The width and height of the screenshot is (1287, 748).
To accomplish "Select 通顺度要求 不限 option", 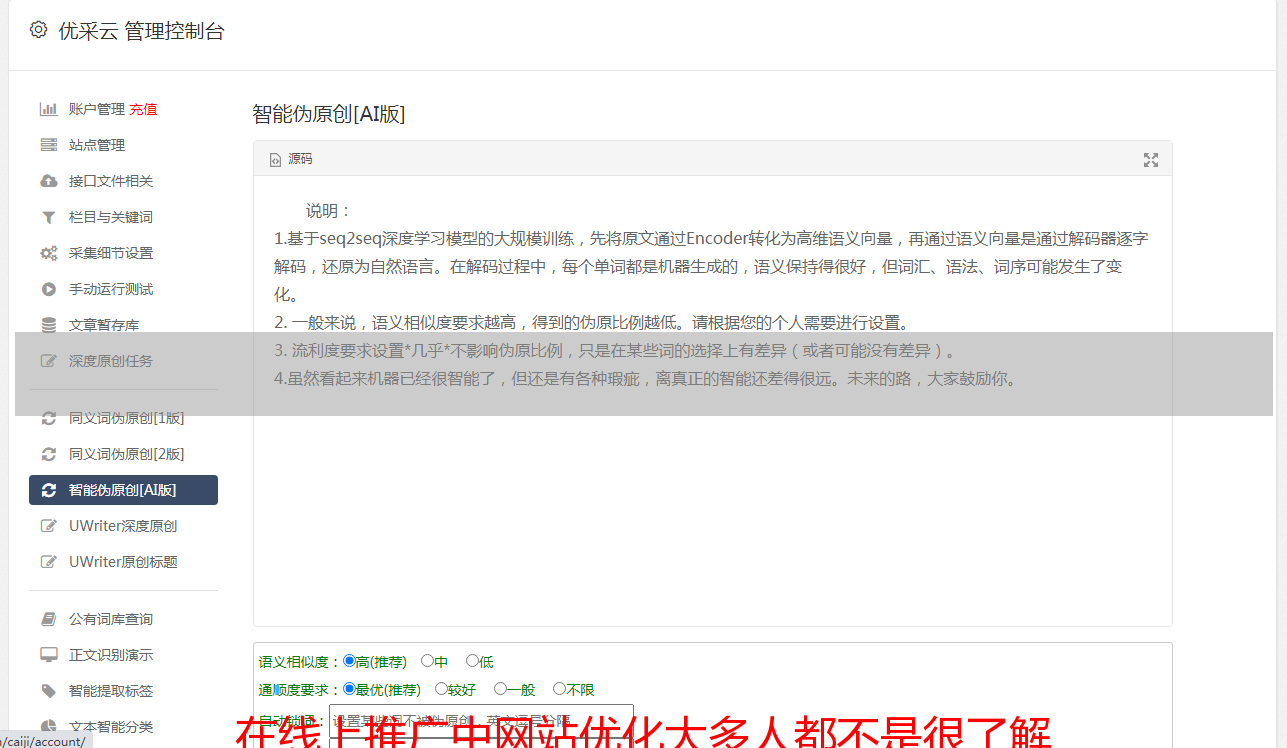I will [559, 689].
